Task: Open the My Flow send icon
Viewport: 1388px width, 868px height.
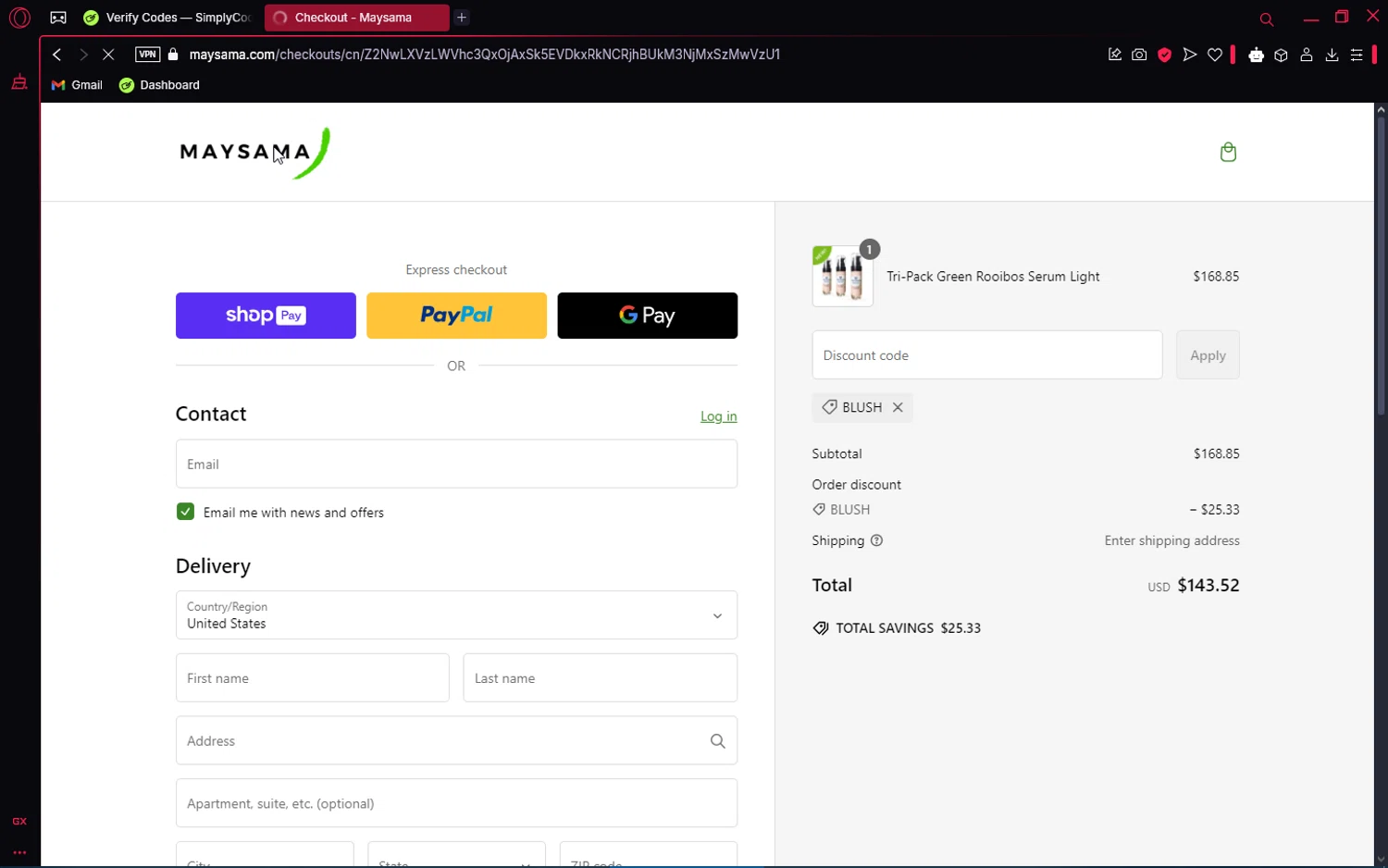Action: tap(1190, 55)
